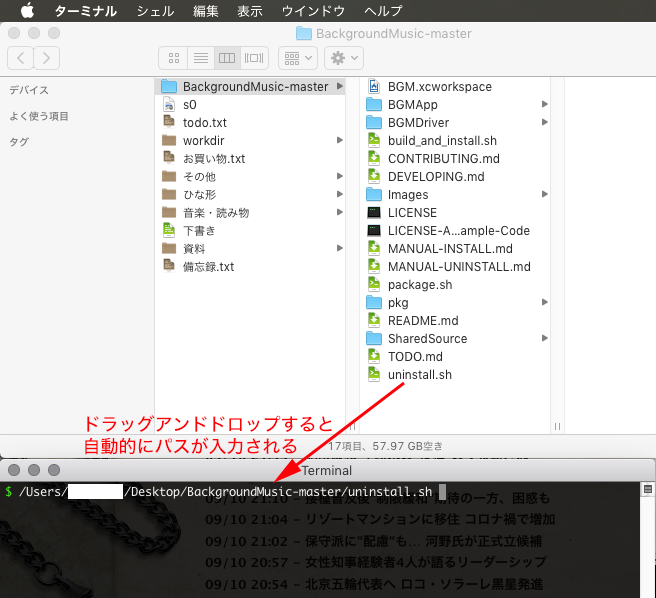Select the todo.txt file icon

coord(169,121)
